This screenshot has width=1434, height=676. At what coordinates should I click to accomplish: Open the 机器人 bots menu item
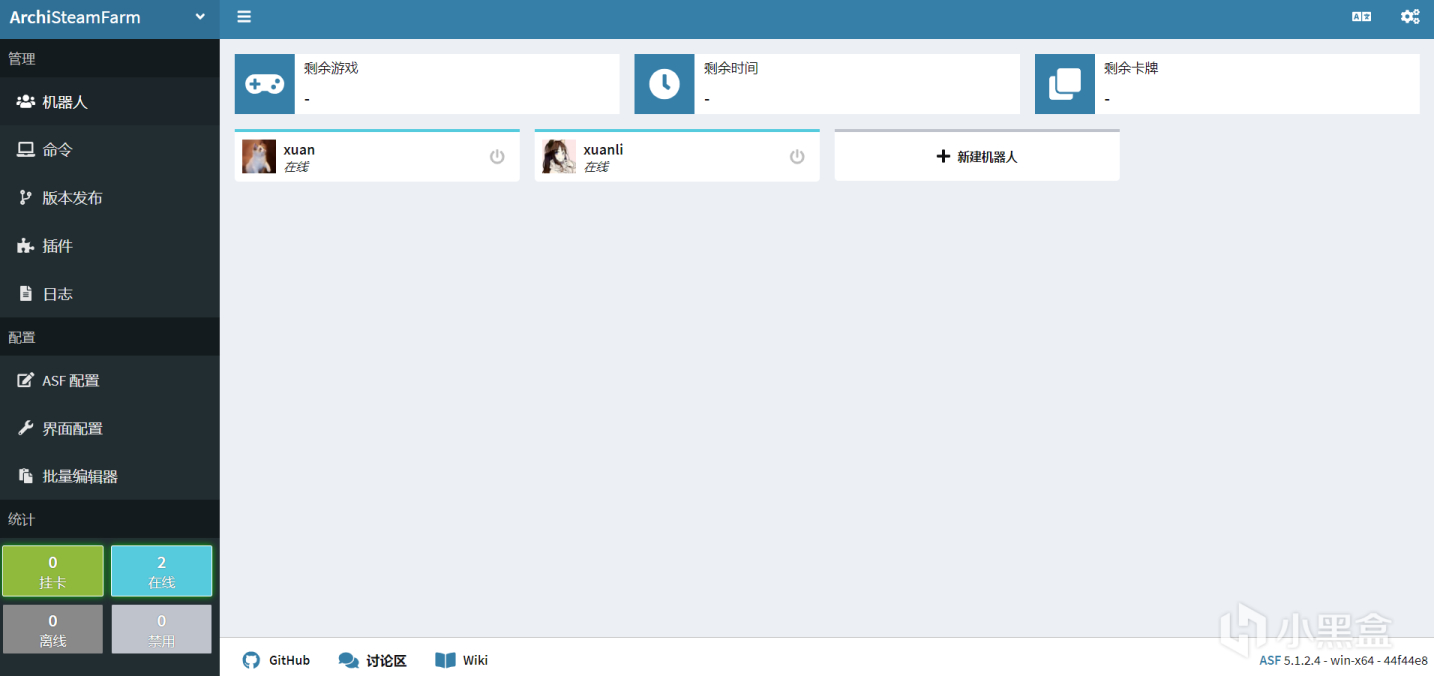click(110, 102)
